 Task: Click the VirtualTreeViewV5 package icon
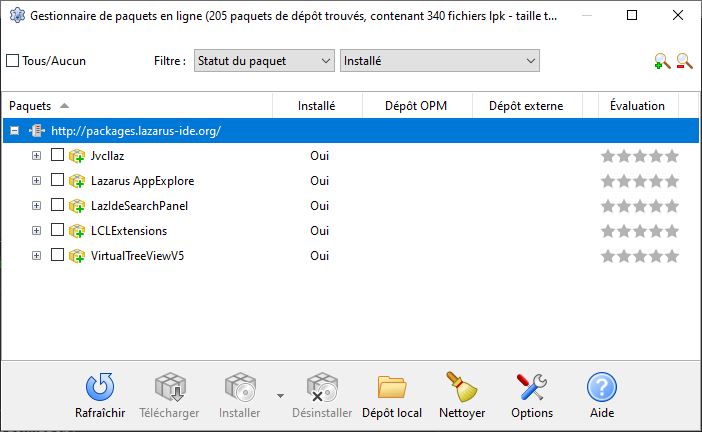click(77, 256)
